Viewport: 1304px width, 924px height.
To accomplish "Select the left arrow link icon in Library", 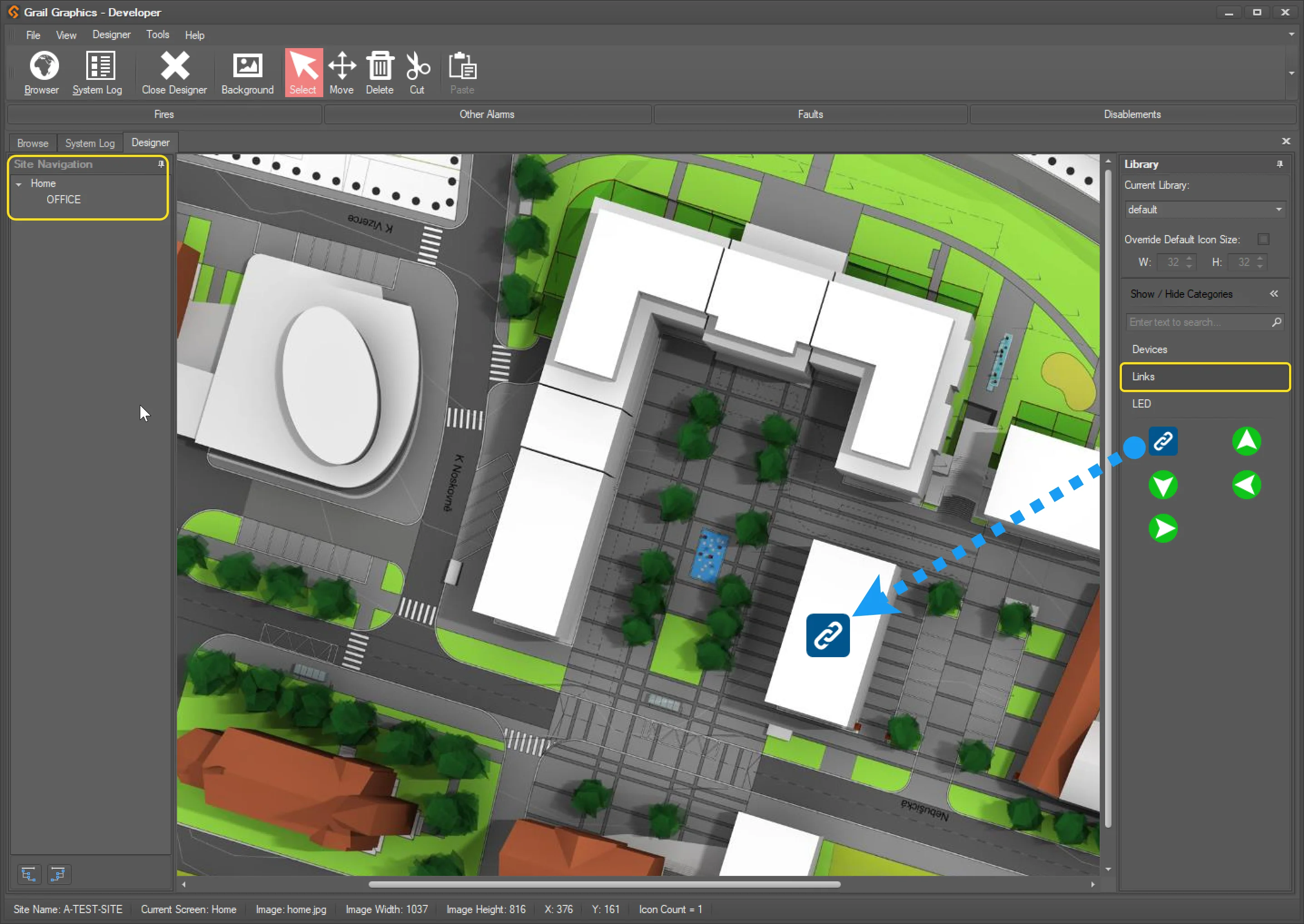I will pos(1246,485).
